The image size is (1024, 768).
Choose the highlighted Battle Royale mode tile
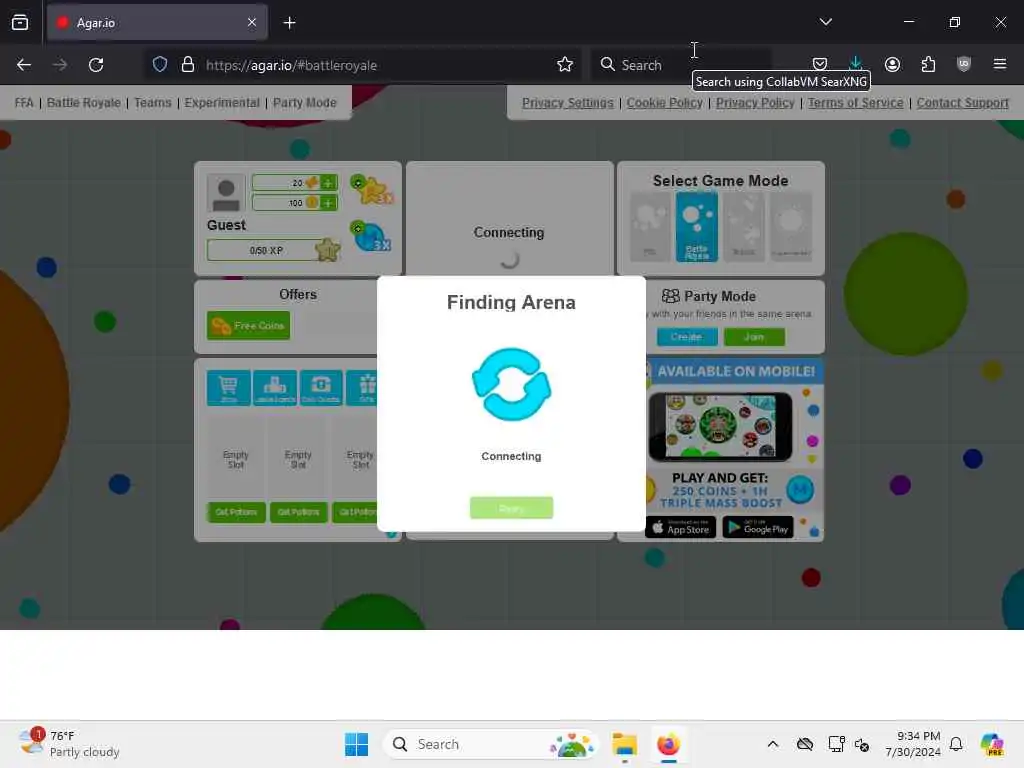pos(696,227)
